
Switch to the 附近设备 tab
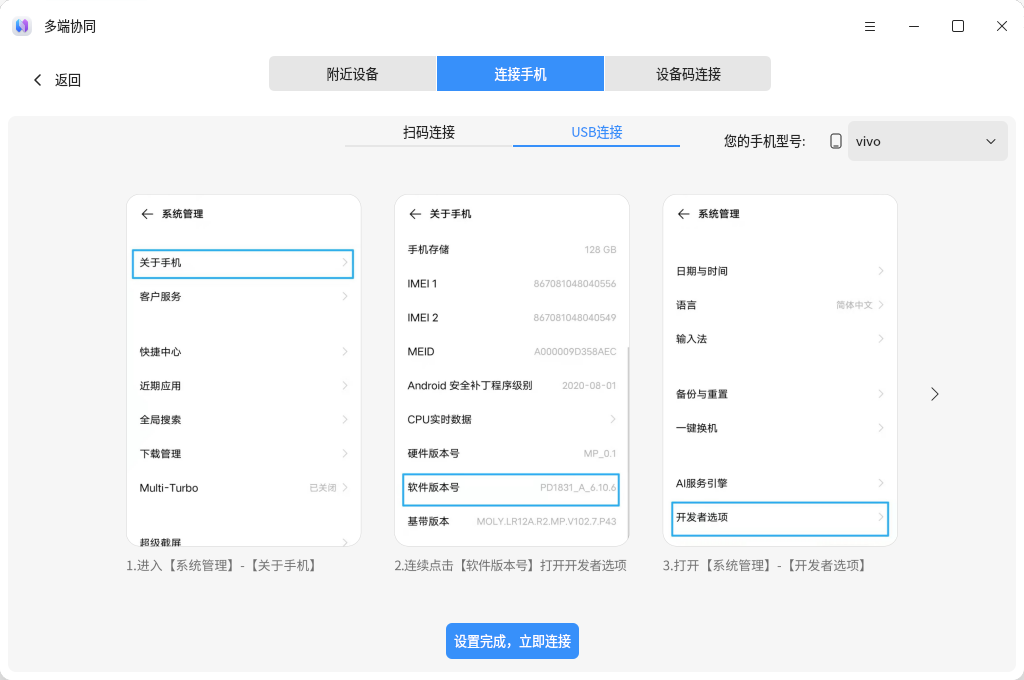pos(353,74)
